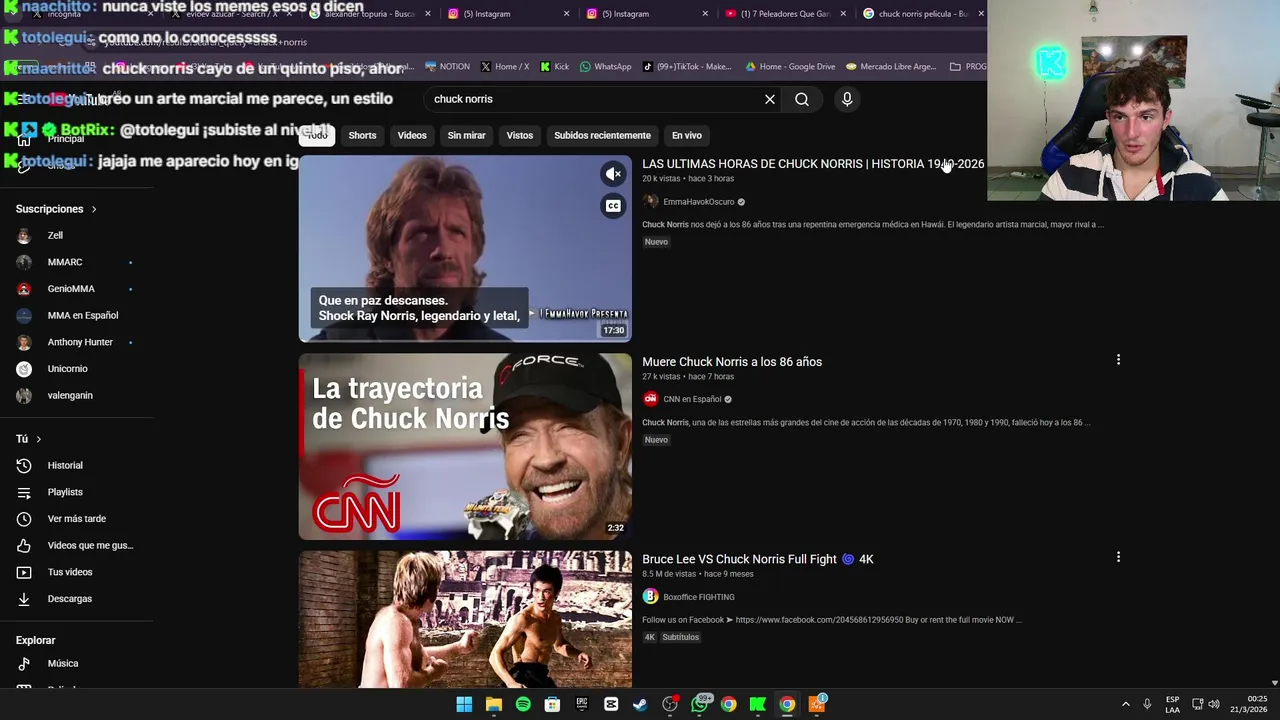
Task: Open the Ver más tarde clock icon
Action: pos(24,519)
